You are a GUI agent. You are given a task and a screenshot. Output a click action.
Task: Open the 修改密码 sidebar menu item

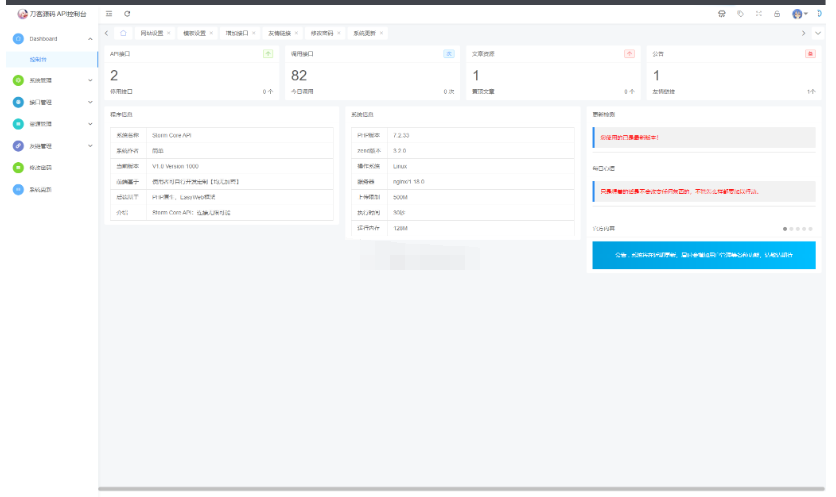[52, 167]
